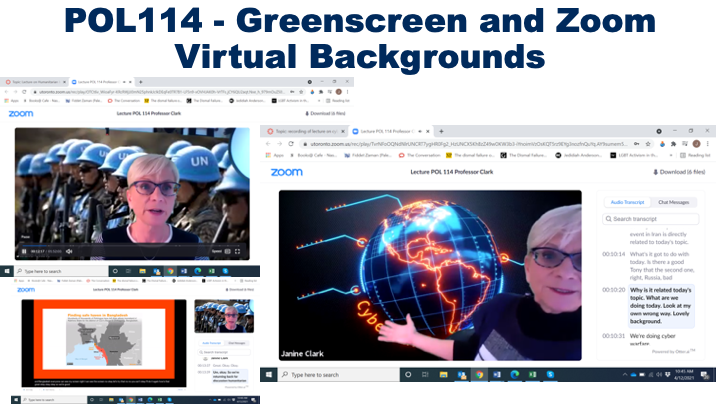Open Chrome from the cyber globe window taskbar
This screenshot has height=405, width=720.
[x=479, y=375]
